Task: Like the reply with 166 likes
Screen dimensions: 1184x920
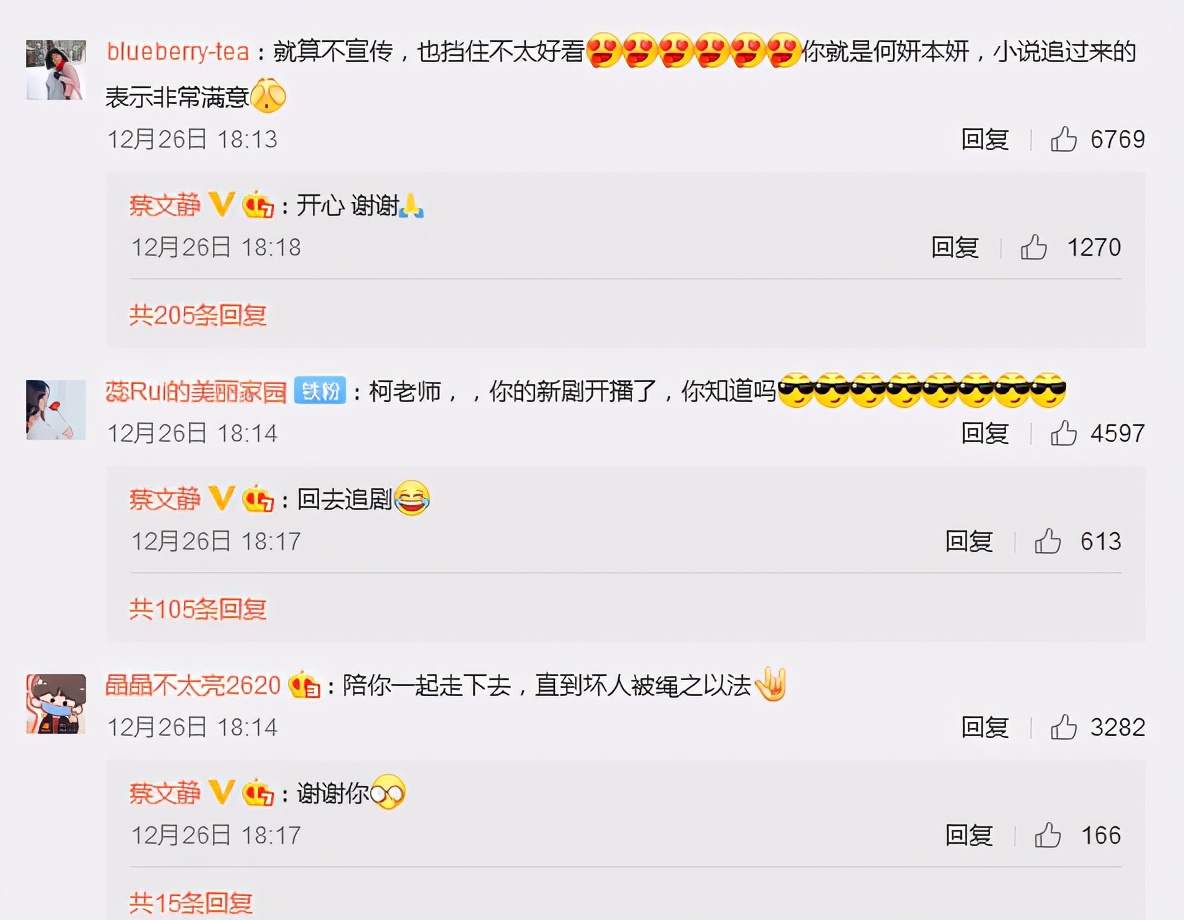Action: click(x=1047, y=835)
